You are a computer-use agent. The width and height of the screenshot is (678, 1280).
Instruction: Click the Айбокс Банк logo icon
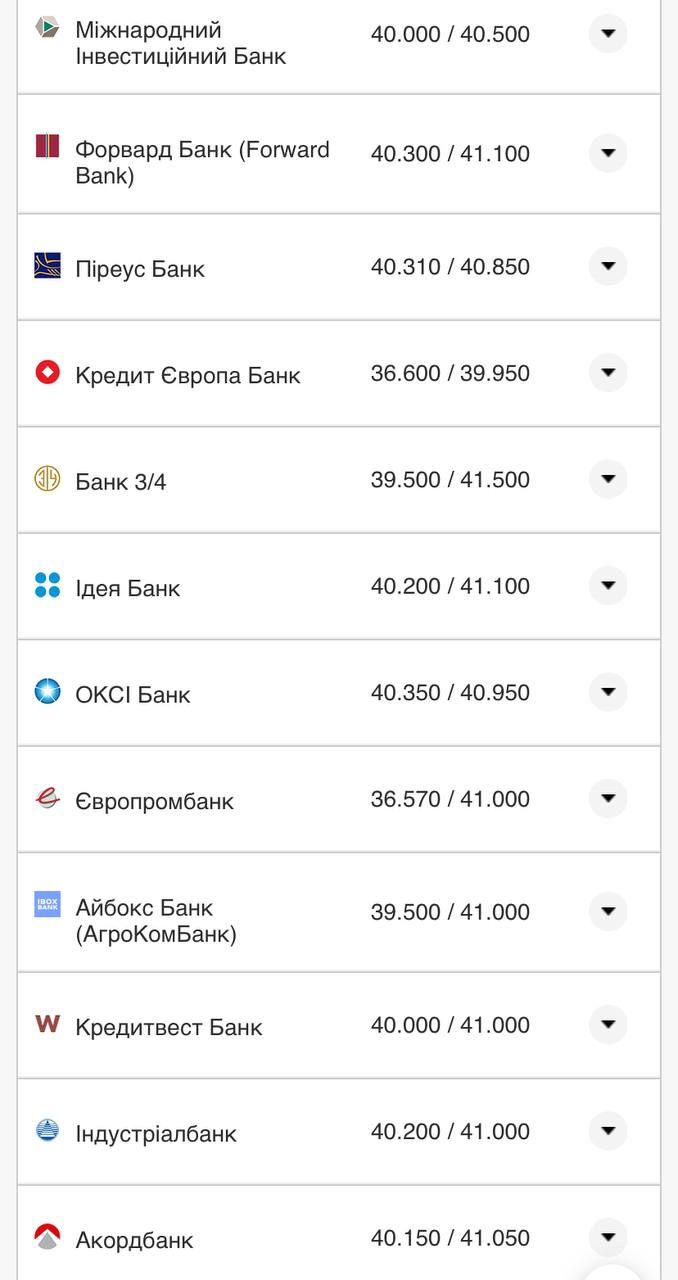tap(47, 904)
